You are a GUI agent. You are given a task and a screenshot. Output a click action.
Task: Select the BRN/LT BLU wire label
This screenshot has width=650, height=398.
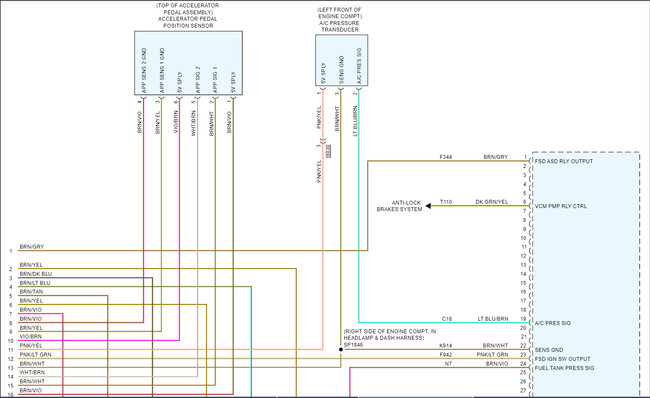[x=35, y=283]
